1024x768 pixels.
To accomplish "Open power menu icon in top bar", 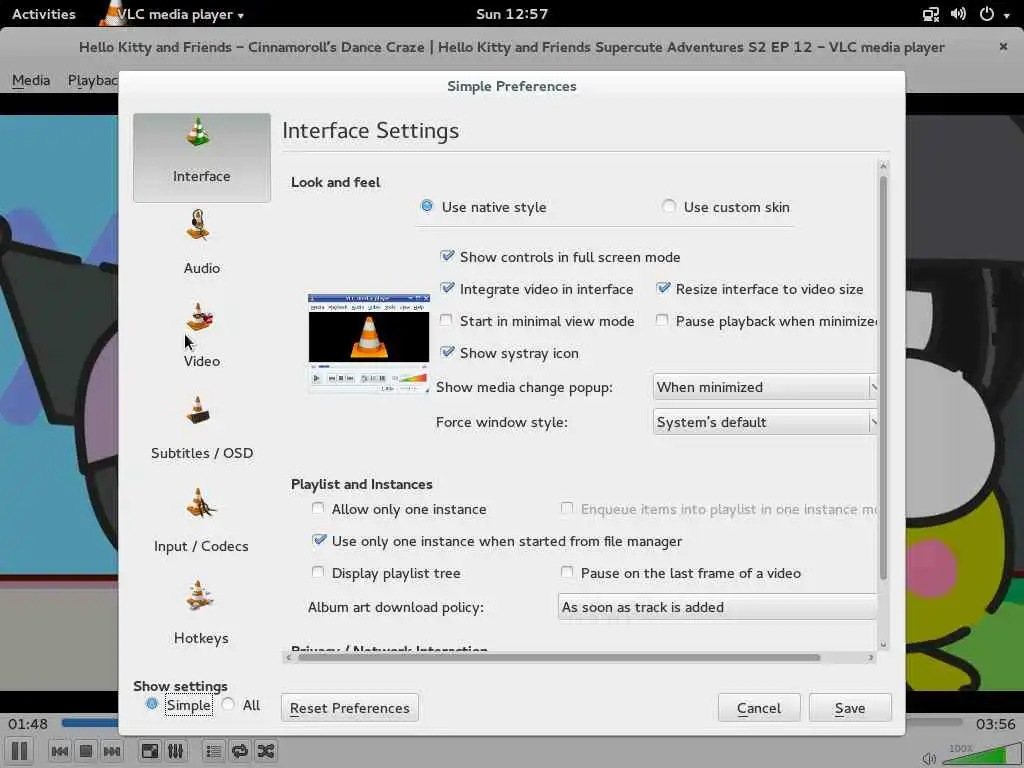I will click(x=987, y=14).
